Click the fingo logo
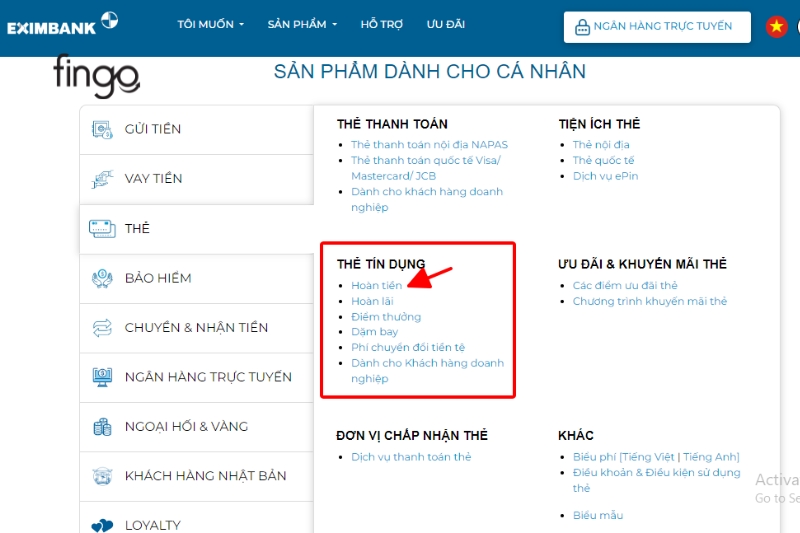Image resolution: width=800 pixels, height=533 pixels. point(96,75)
